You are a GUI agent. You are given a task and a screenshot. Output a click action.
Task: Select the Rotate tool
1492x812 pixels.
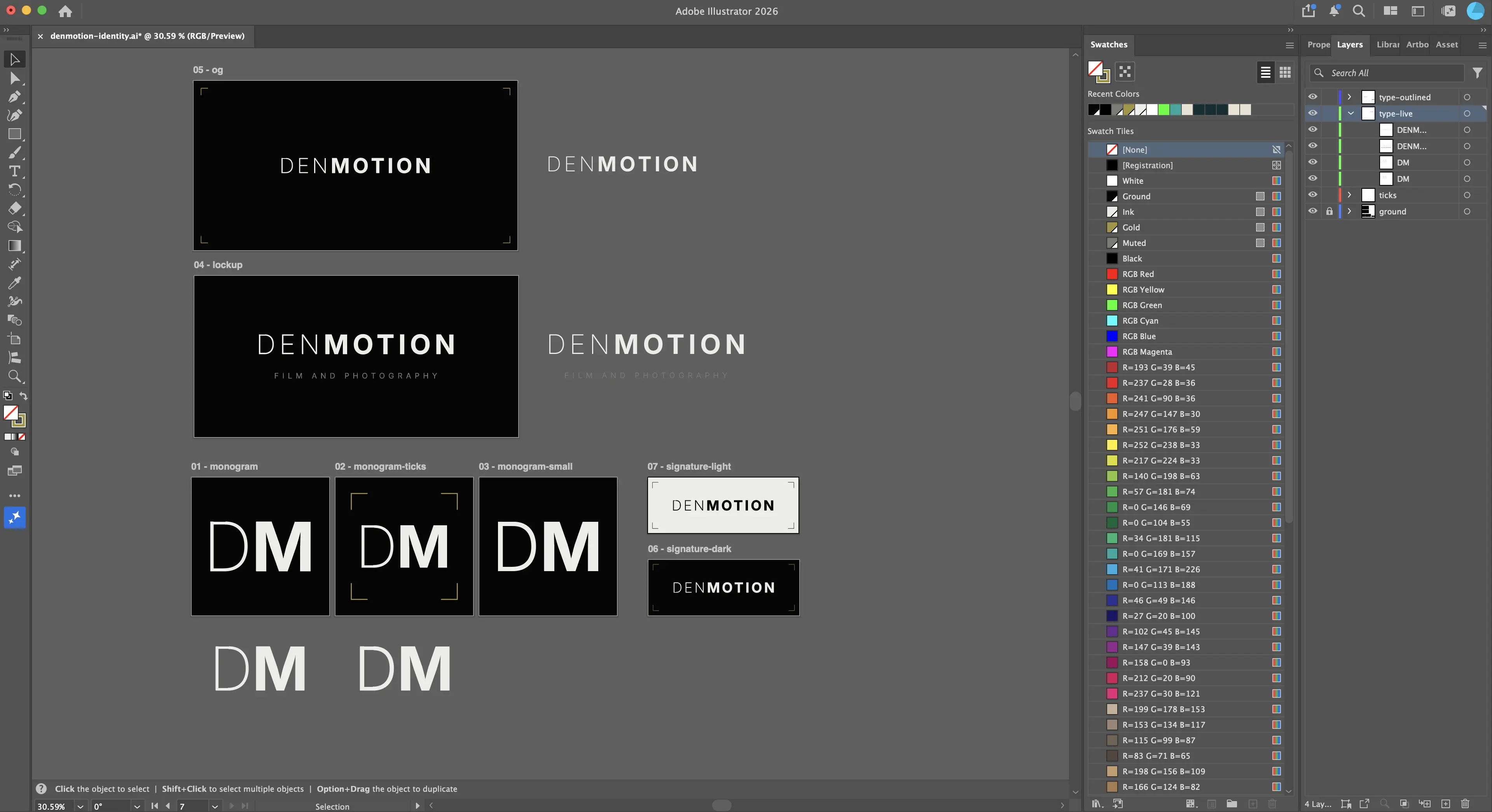(x=14, y=190)
